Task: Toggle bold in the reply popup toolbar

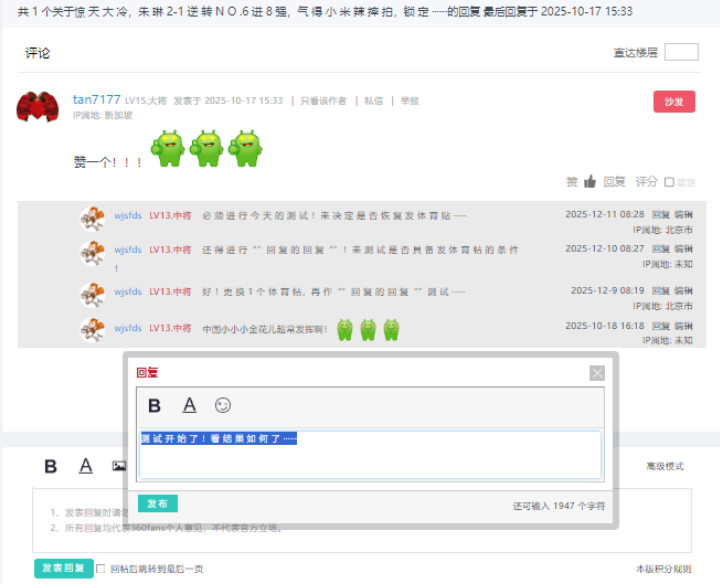Action: [154, 405]
